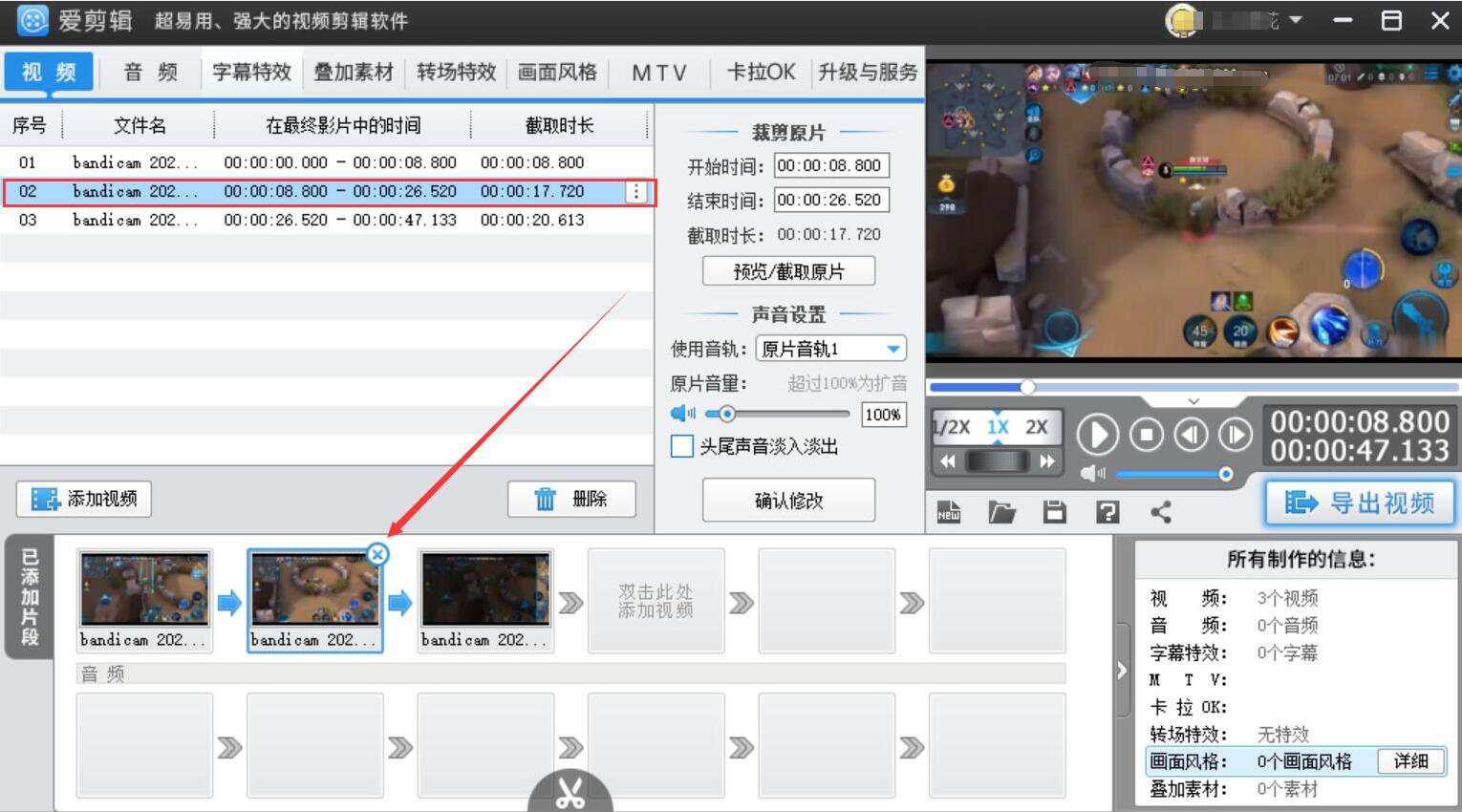This screenshot has width=1462, height=812.
Task: Click the scissors cut icon at bottom
Action: pos(570,792)
